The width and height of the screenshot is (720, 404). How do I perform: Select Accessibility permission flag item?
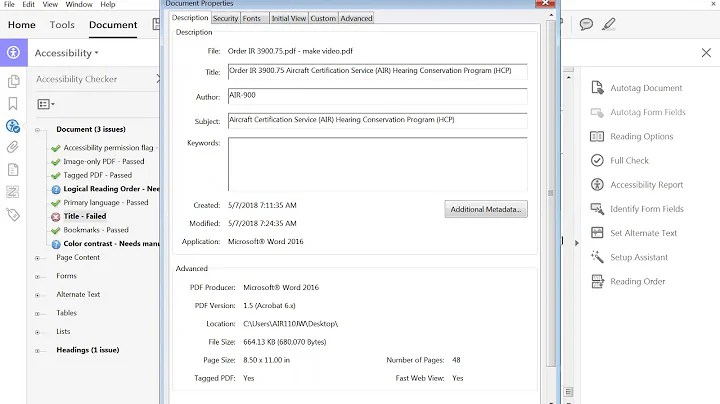click(110, 148)
